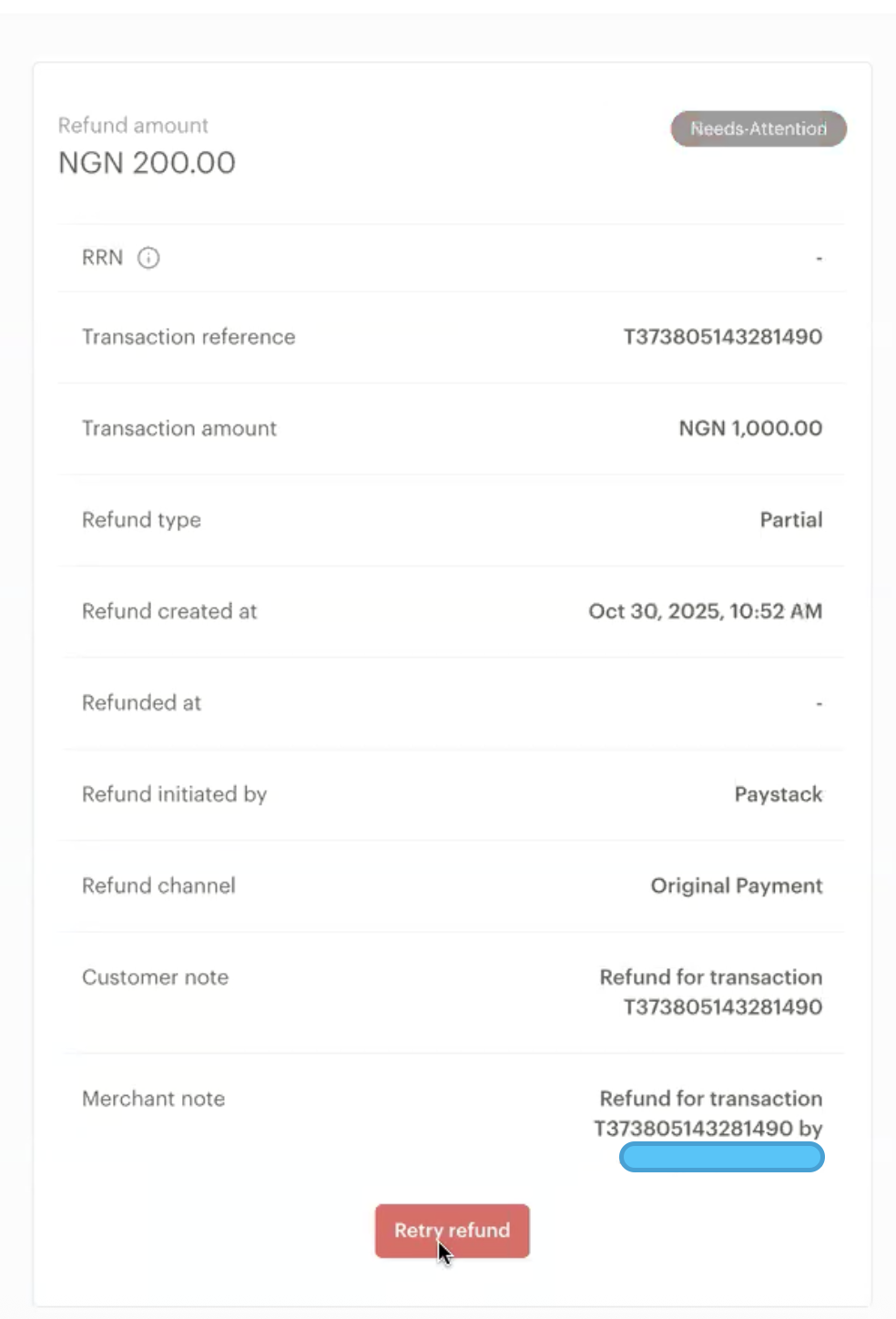This screenshot has width=896, height=1319.
Task: Select the Customer note refund text
Action: coord(710,992)
